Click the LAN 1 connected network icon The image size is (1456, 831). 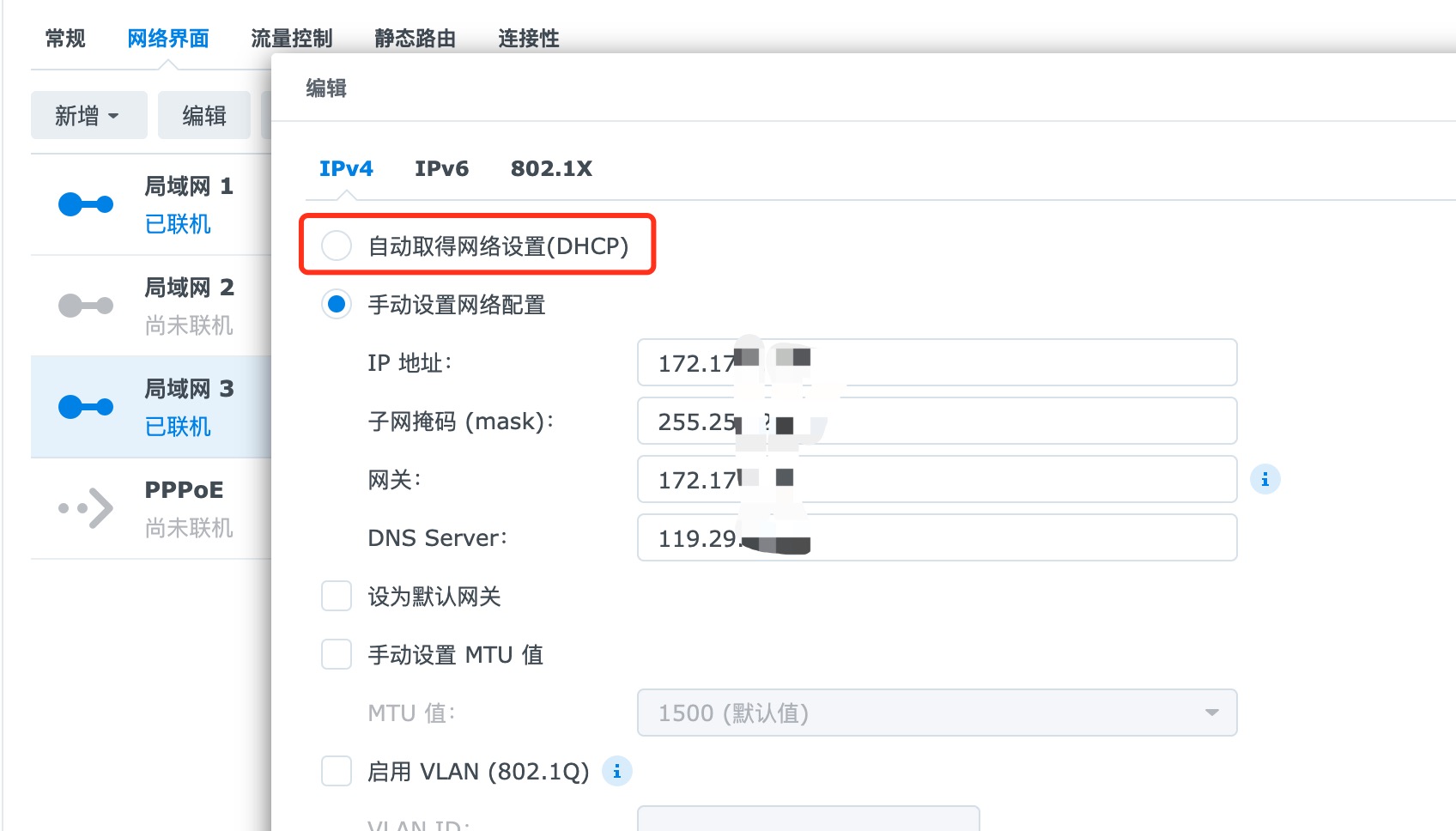pyautogui.click(x=85, y=204)
